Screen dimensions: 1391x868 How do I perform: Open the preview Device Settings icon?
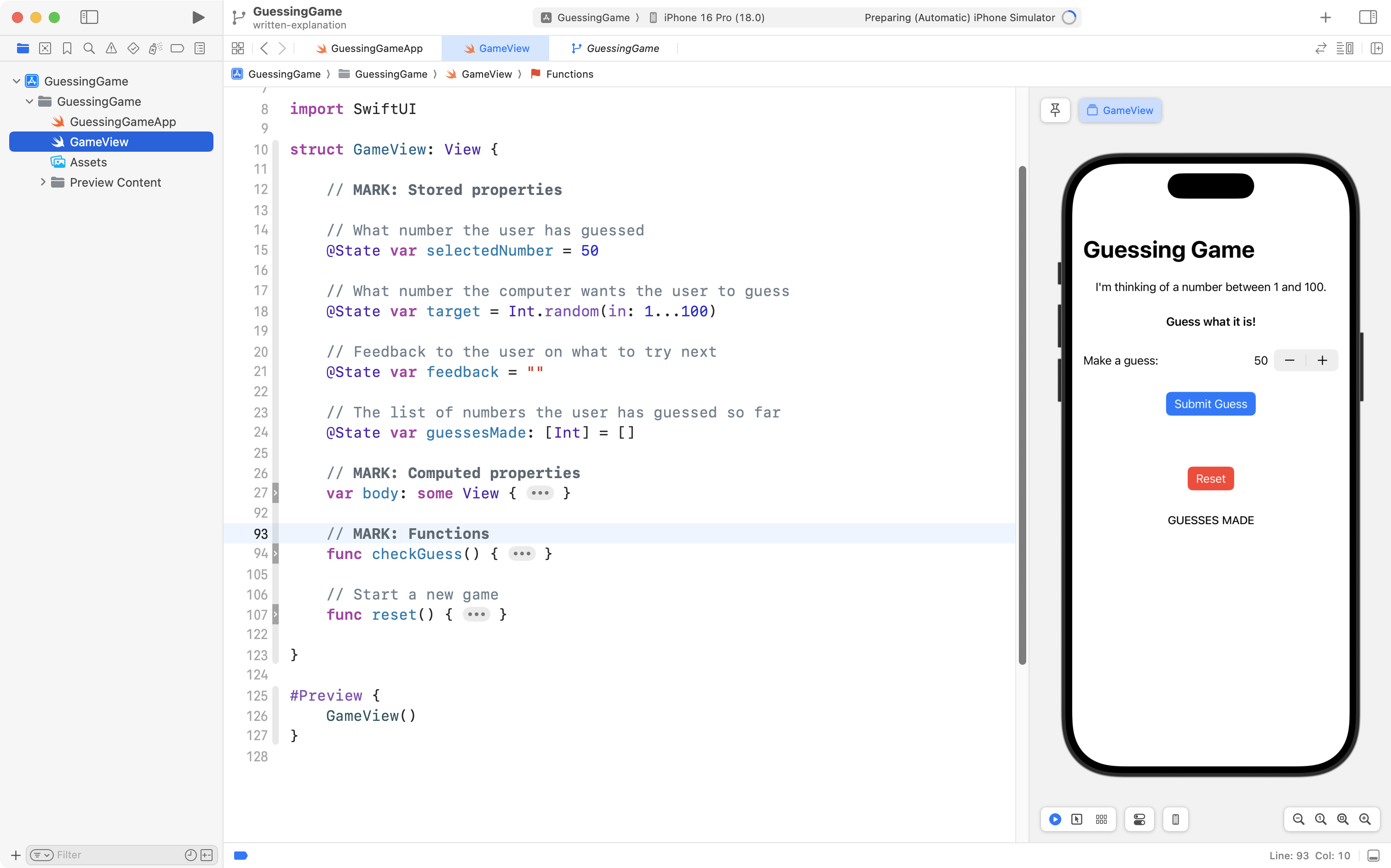[x=1139, y=819]
